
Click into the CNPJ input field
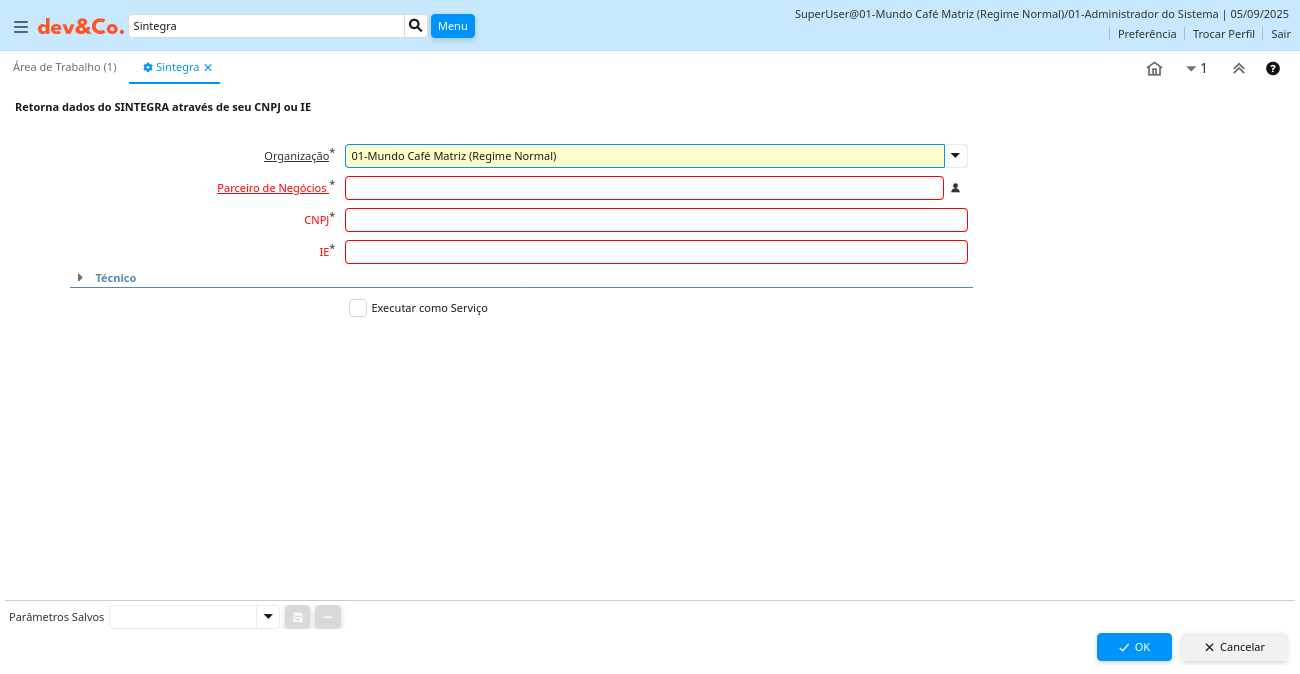tap(656, 220)
